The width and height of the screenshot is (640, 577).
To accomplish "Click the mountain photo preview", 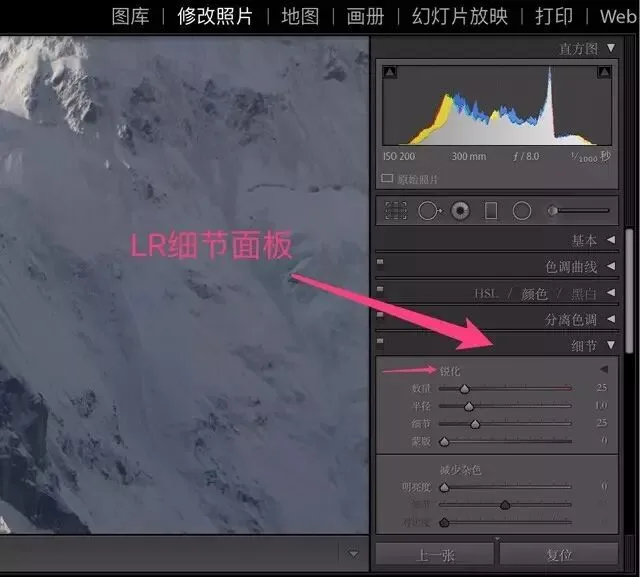I will [x=184, y=285].
